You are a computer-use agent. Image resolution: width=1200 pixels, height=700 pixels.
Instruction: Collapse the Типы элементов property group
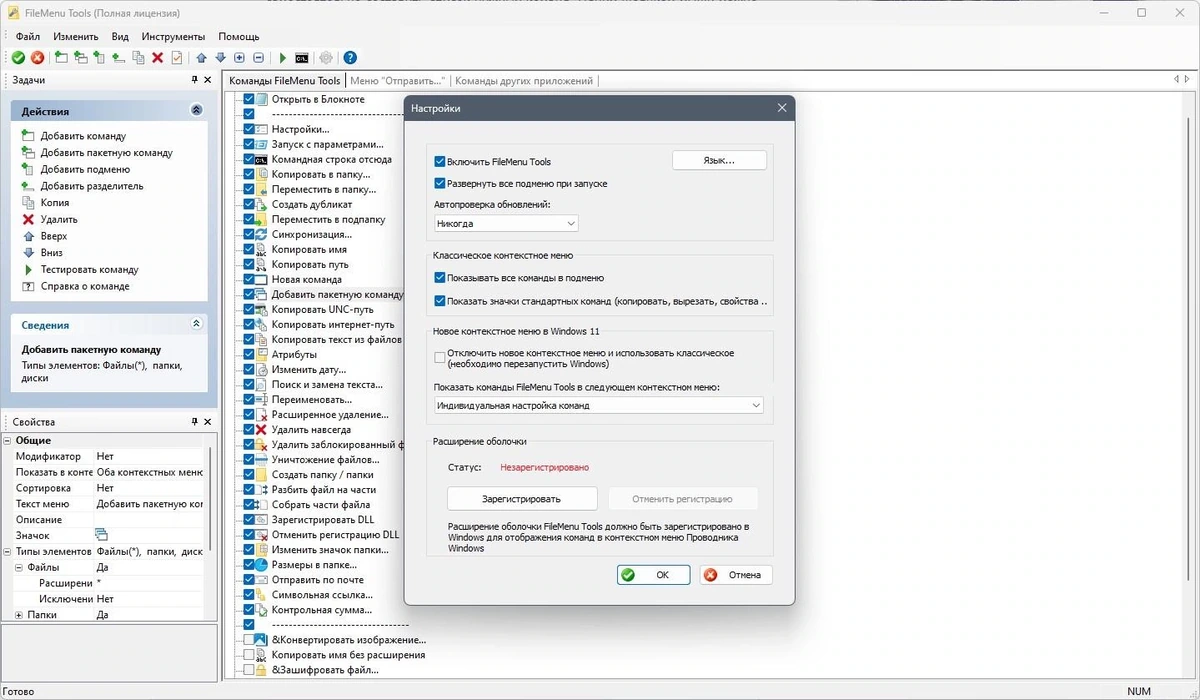(x=7, y=551)
